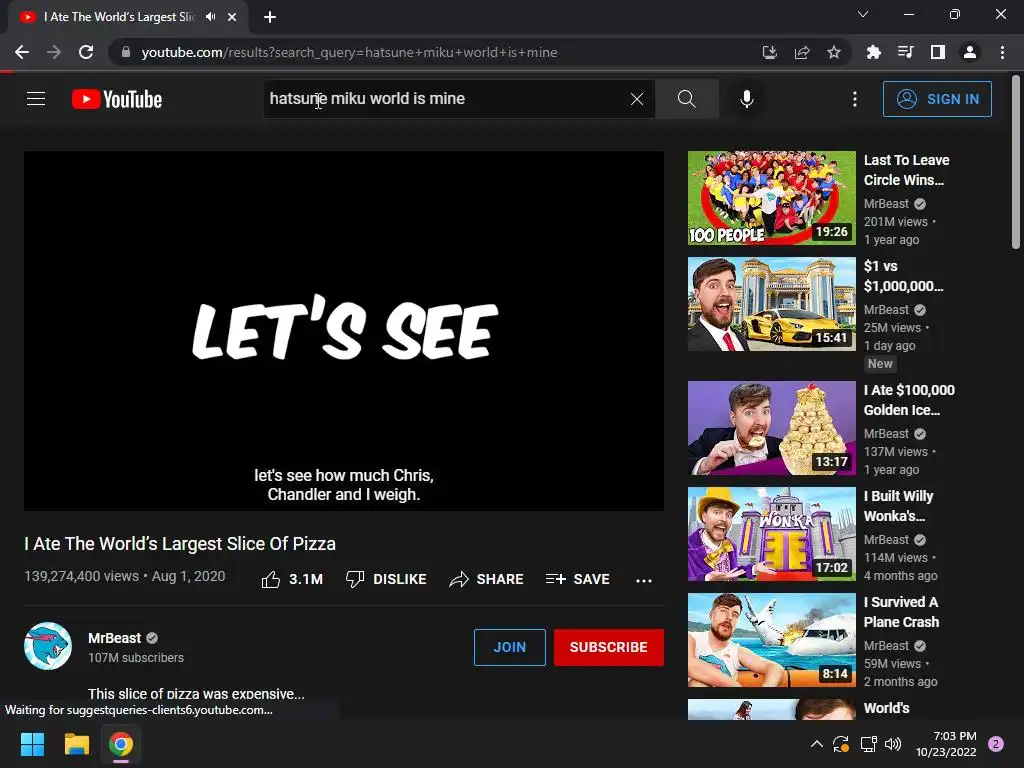Viewport: 1024px width, 768px height.
Task: Open $1 vs $1,000,000 video thumbnail
Action: [x=771, y=304]
